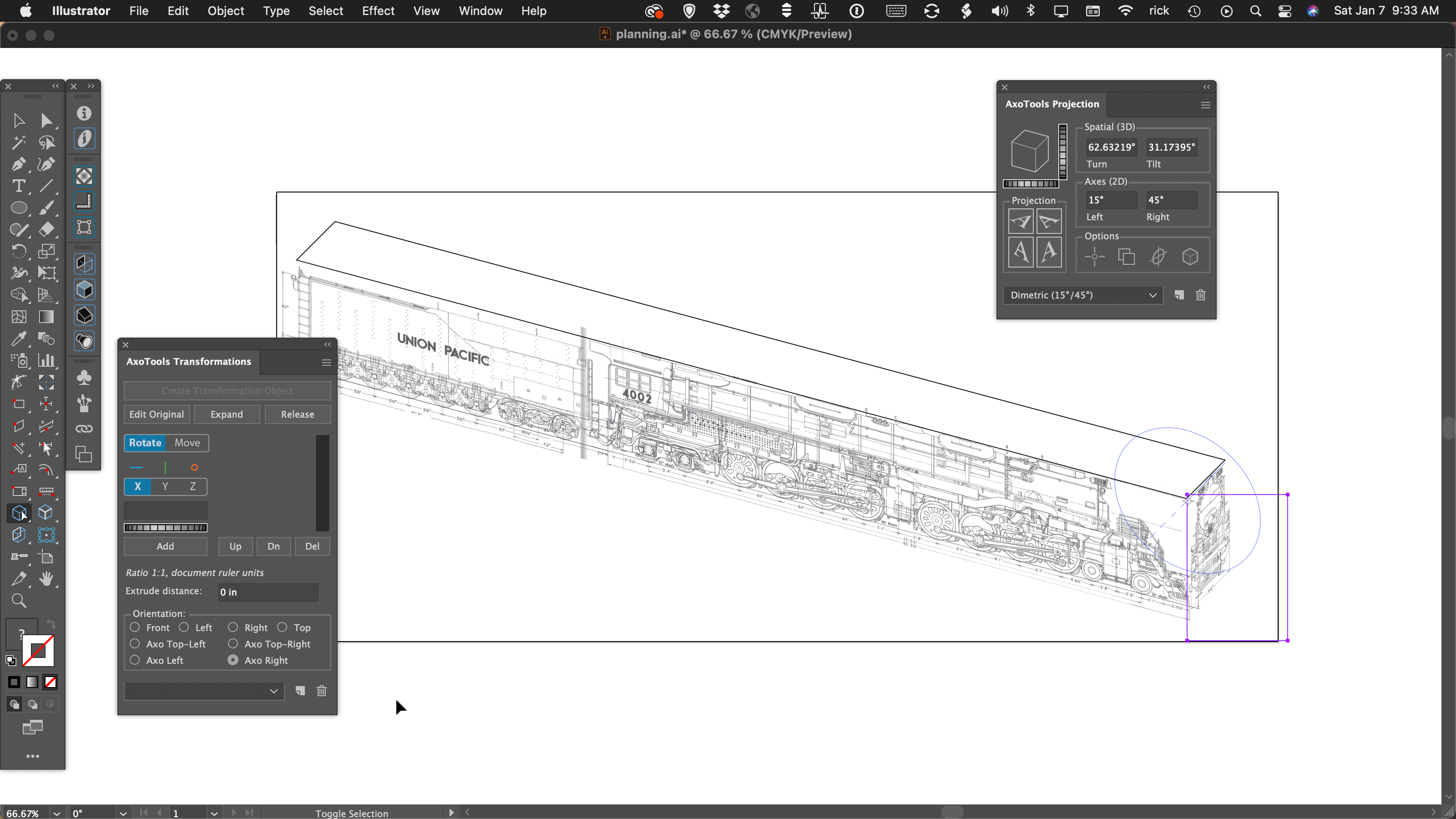Delete transformation preset with the trash icon
Viewport: 1456px width, 819px height.
(322, 691)
